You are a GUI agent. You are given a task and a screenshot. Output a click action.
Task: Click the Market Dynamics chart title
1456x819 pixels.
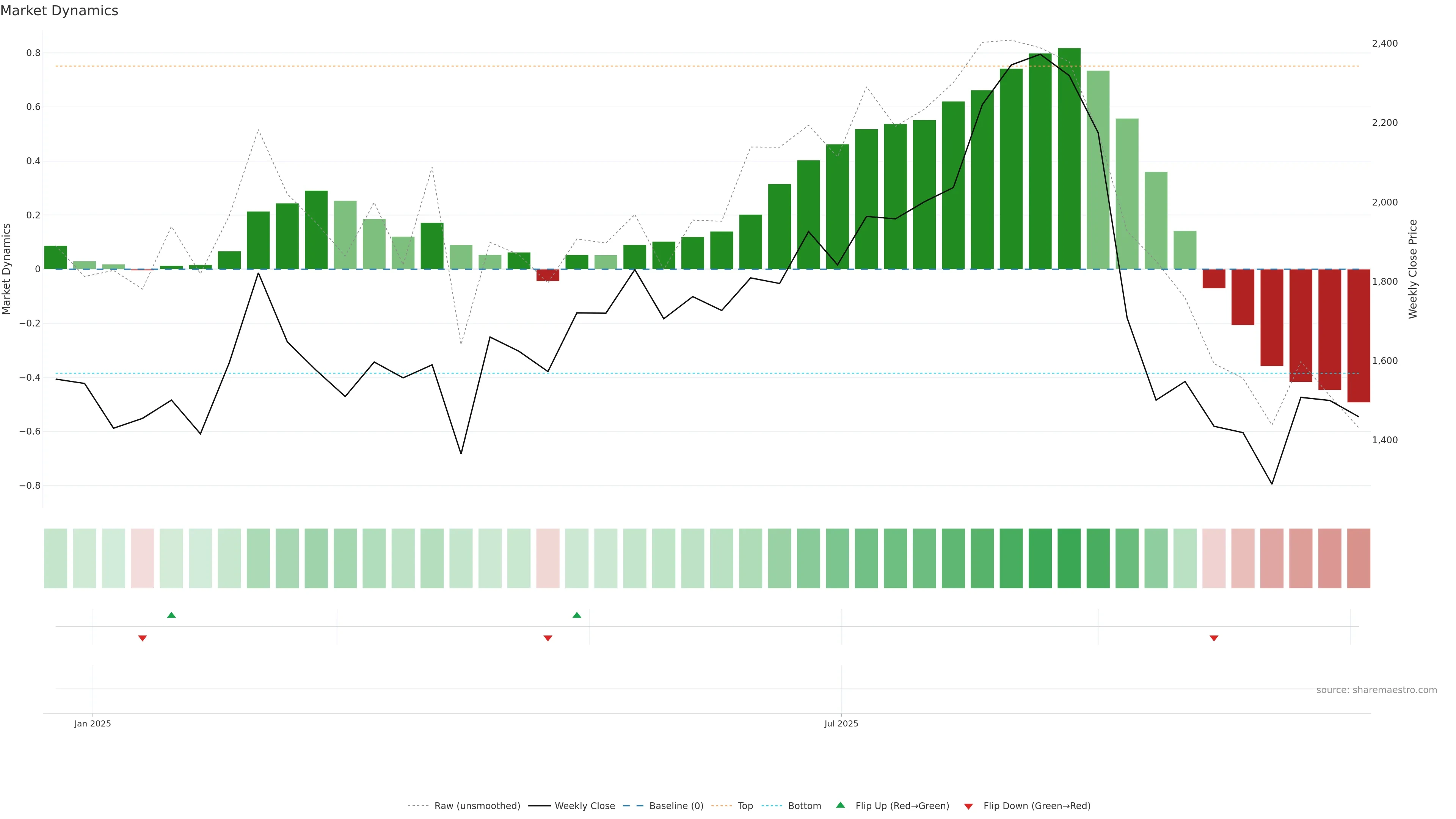click(60, 11)
